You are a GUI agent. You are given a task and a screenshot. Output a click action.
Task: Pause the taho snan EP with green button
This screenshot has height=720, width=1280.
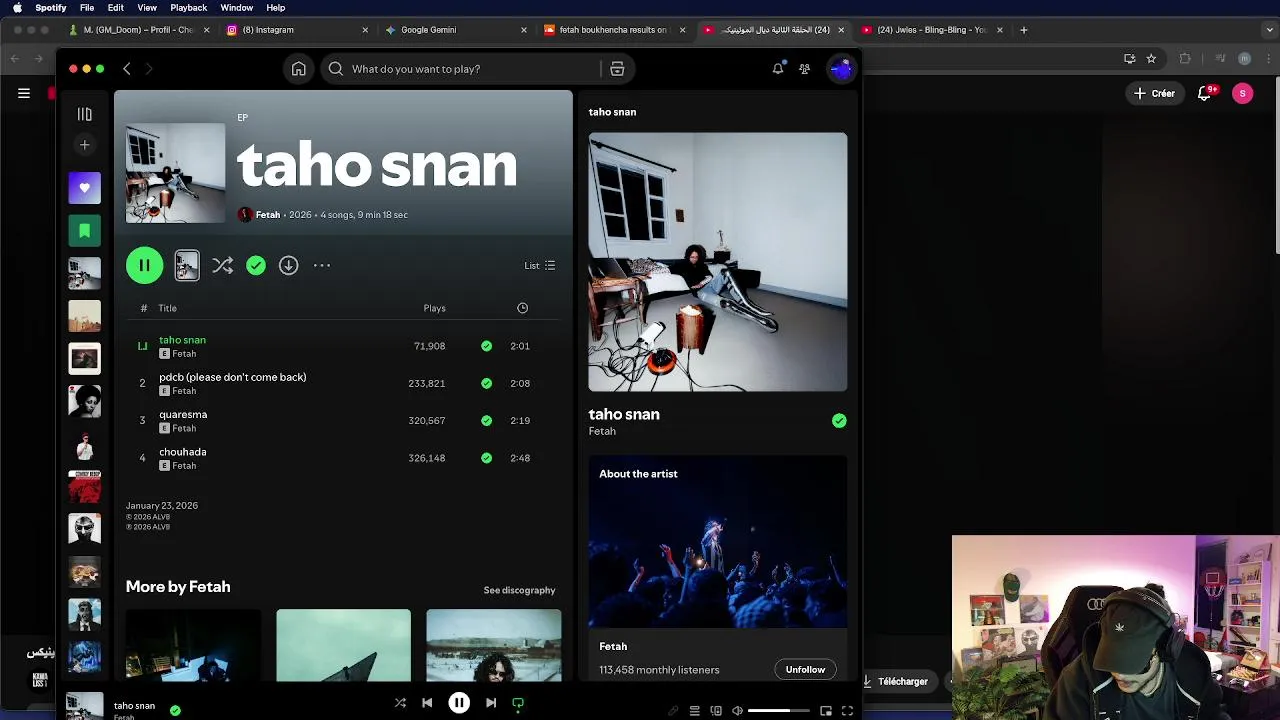tap(145, 265)
